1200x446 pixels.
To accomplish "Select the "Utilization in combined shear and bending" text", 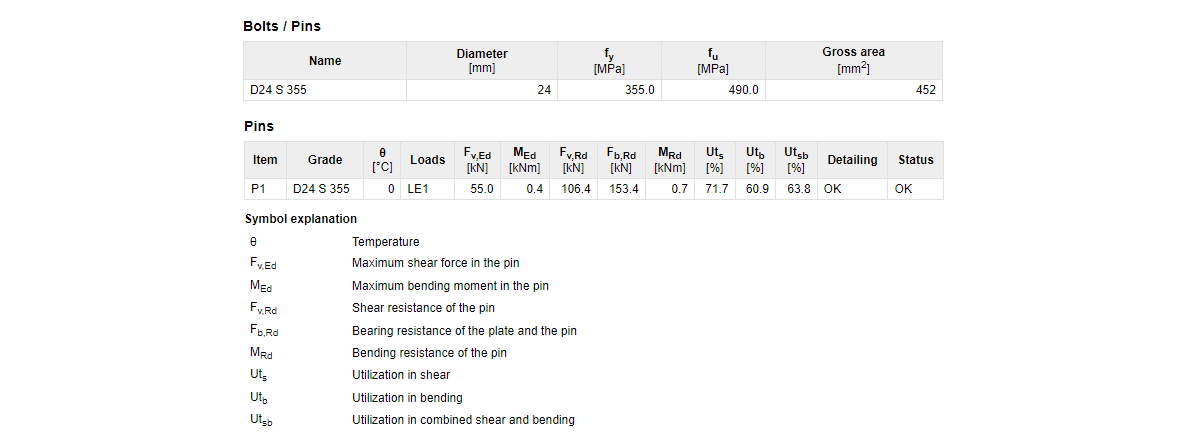I will point(463,420).
